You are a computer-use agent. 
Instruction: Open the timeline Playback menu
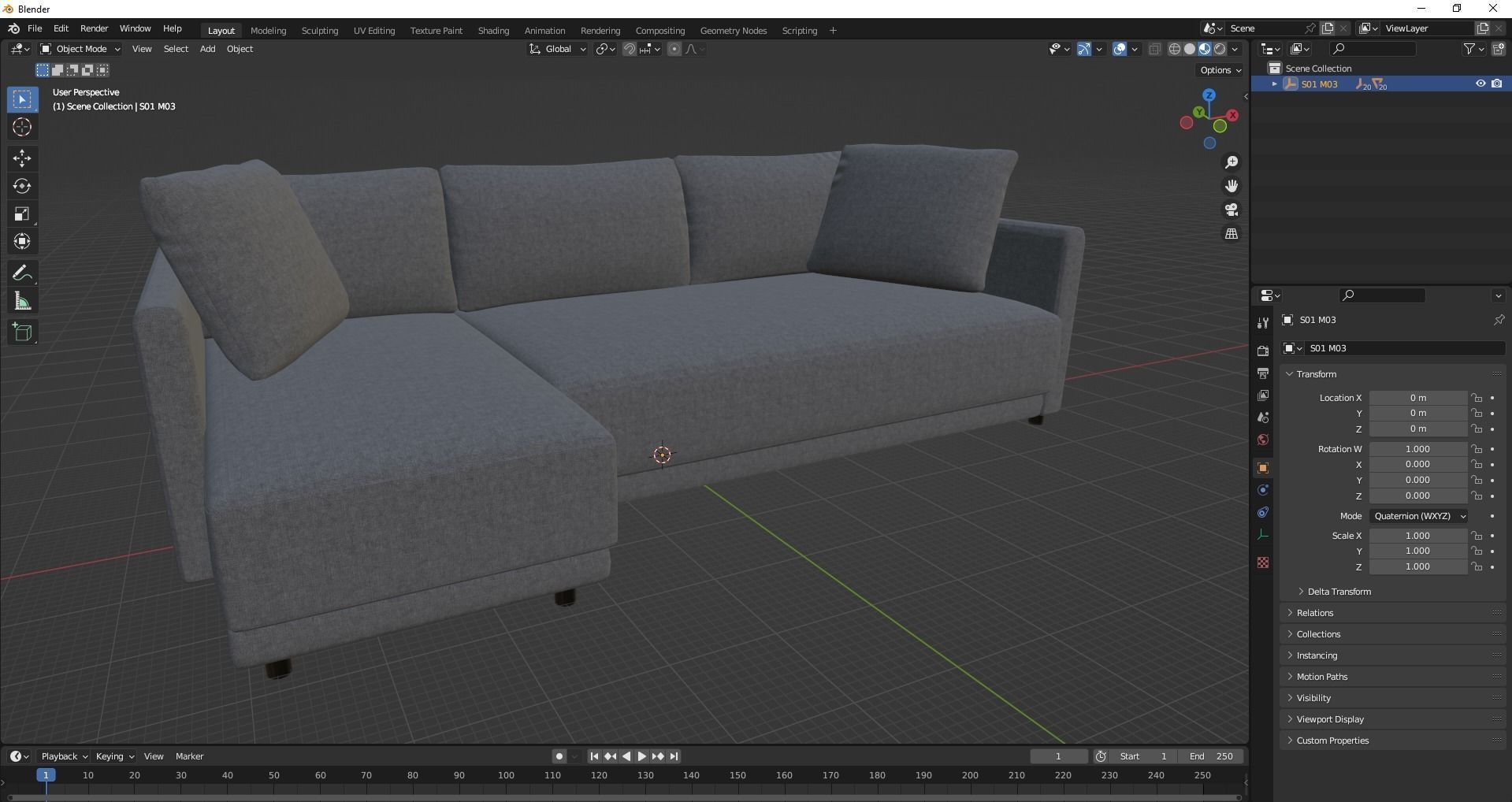64,756
